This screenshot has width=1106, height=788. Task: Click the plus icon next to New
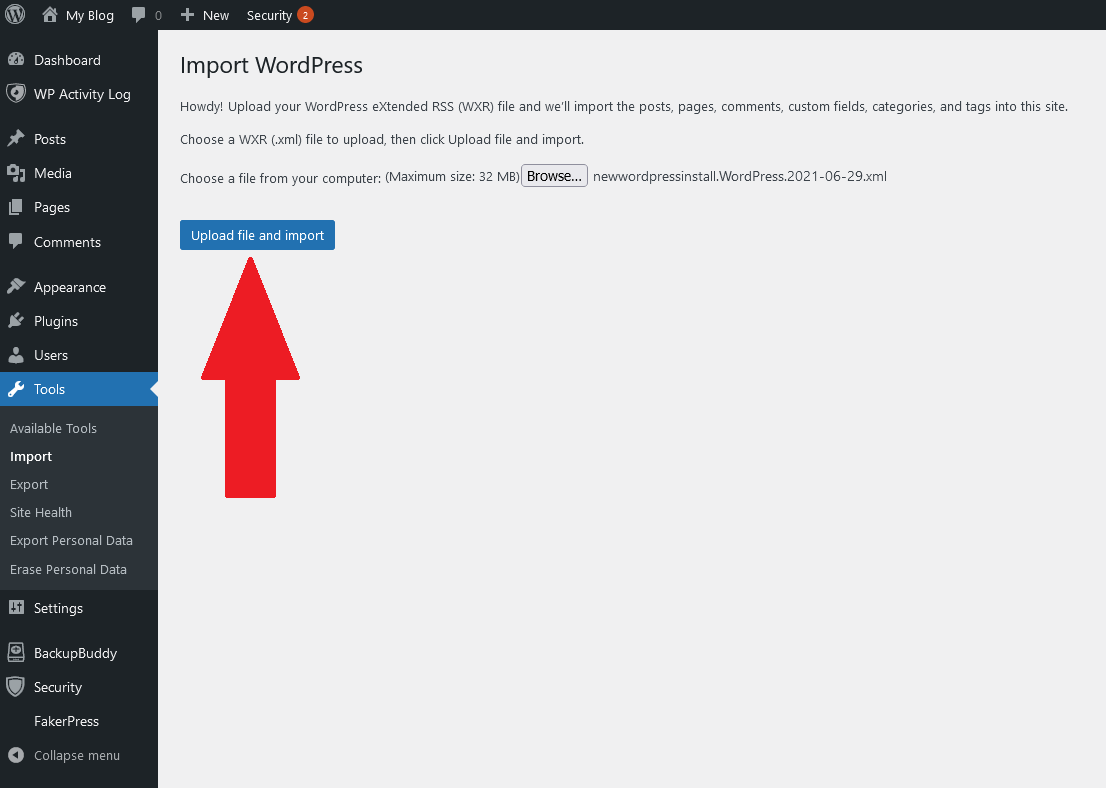pos(187,15)
